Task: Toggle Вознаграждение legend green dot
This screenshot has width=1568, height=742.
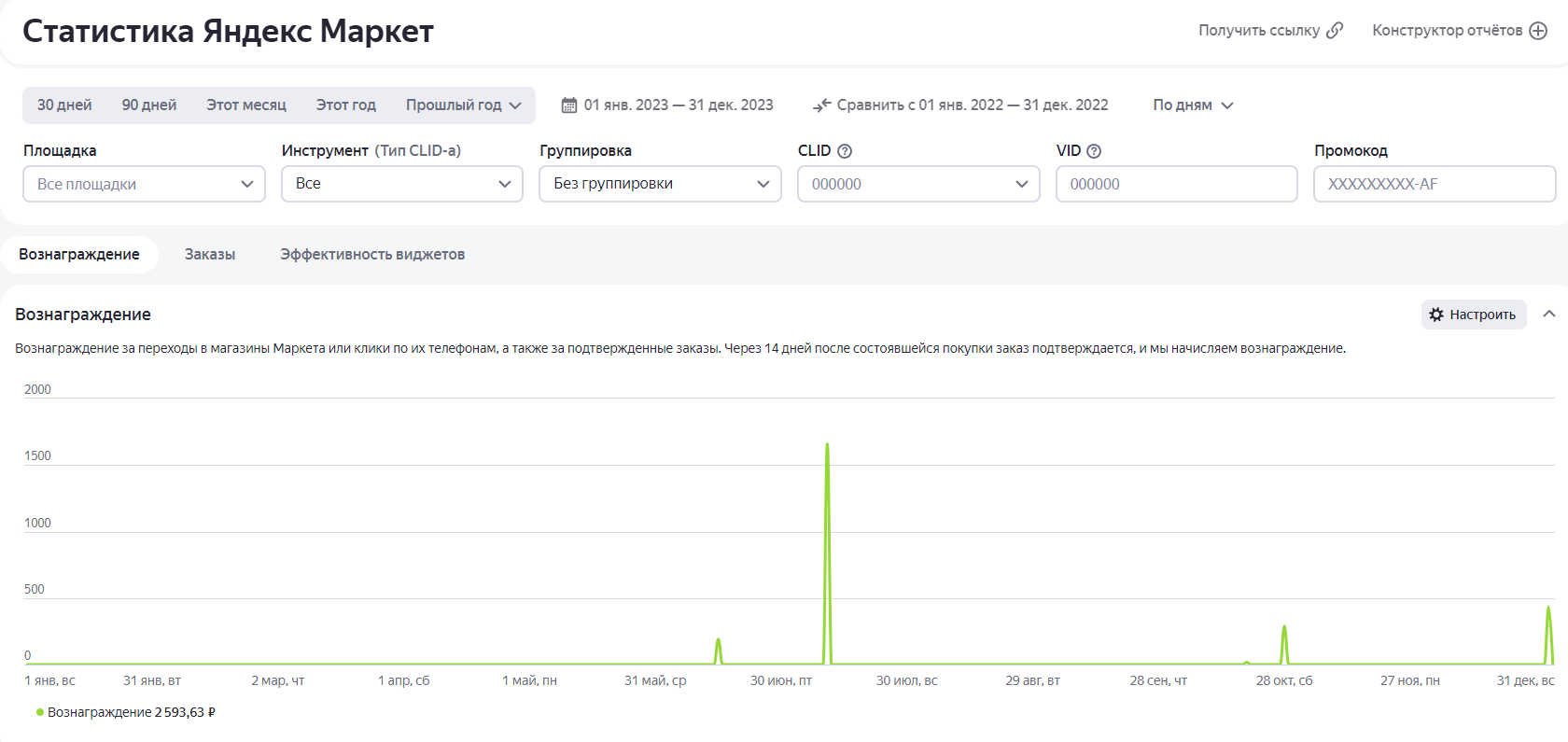Action: [x=40, y=712]
